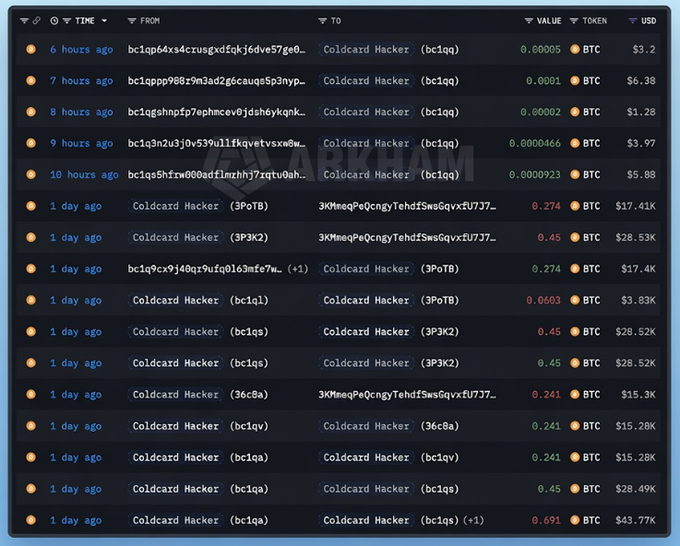Open the '9 hours ago' transaction link

(82, 143)
